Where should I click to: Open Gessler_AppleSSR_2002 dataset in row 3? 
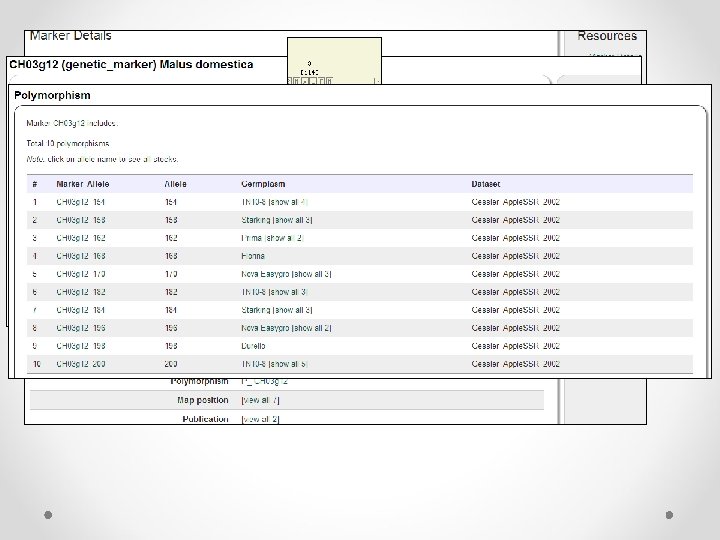tap(515, 238)
